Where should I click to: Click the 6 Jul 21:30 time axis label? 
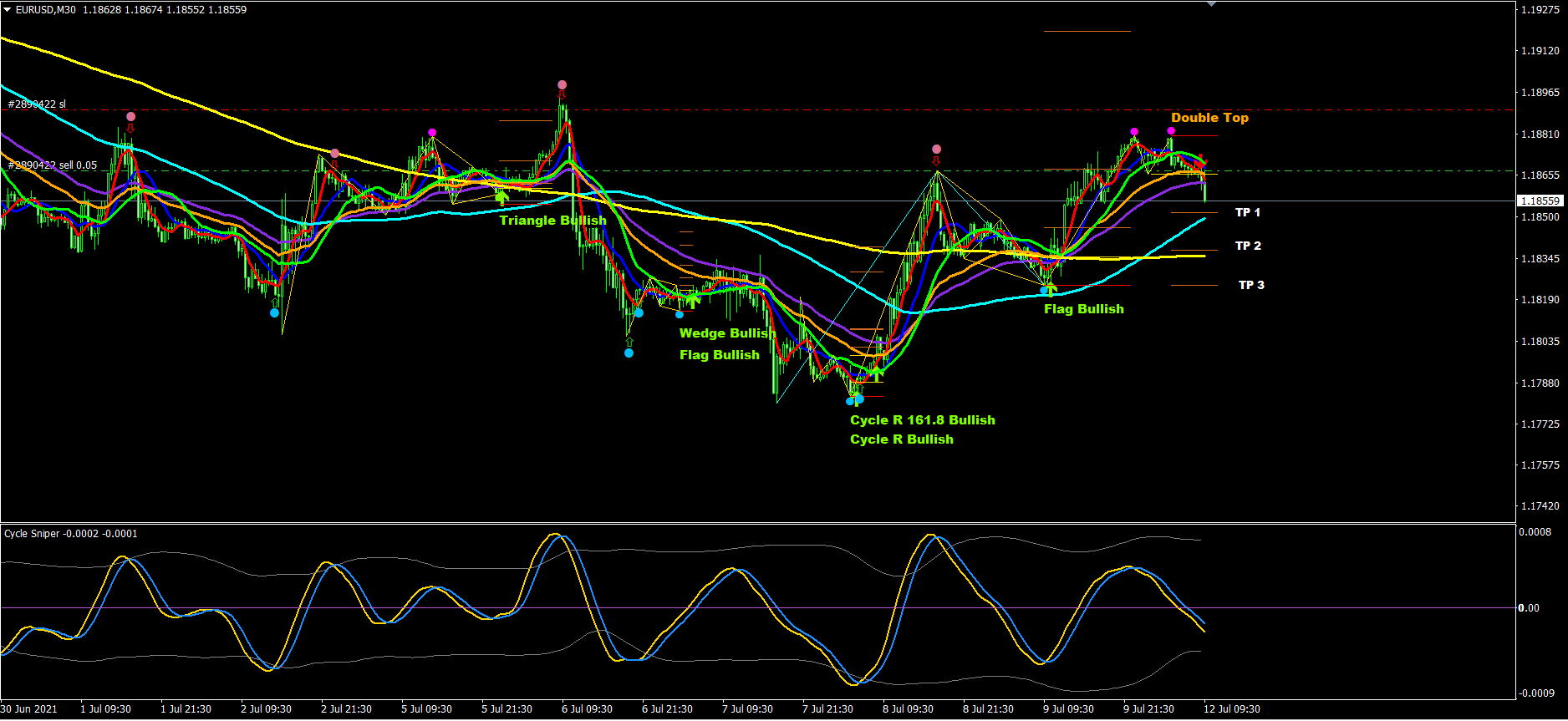click(x=668, y=709)
